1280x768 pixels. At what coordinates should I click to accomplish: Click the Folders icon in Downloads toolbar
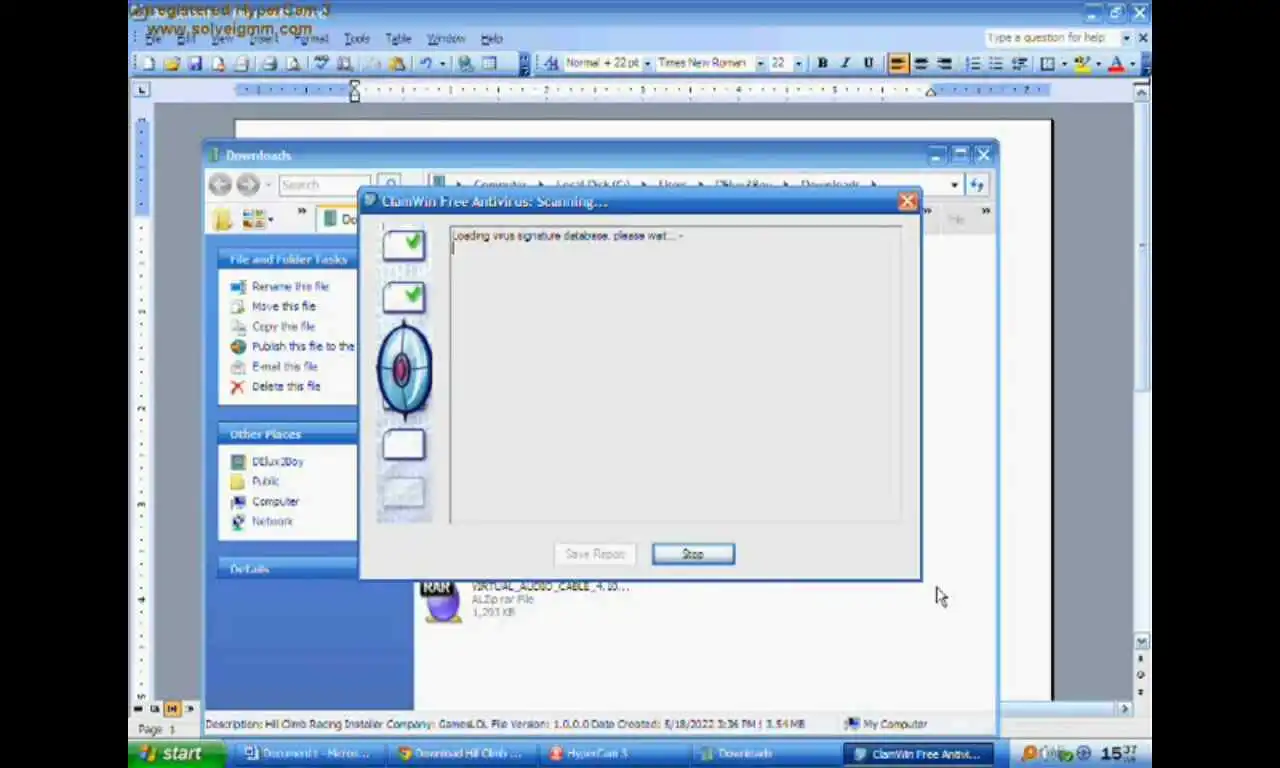pos(222,219)
